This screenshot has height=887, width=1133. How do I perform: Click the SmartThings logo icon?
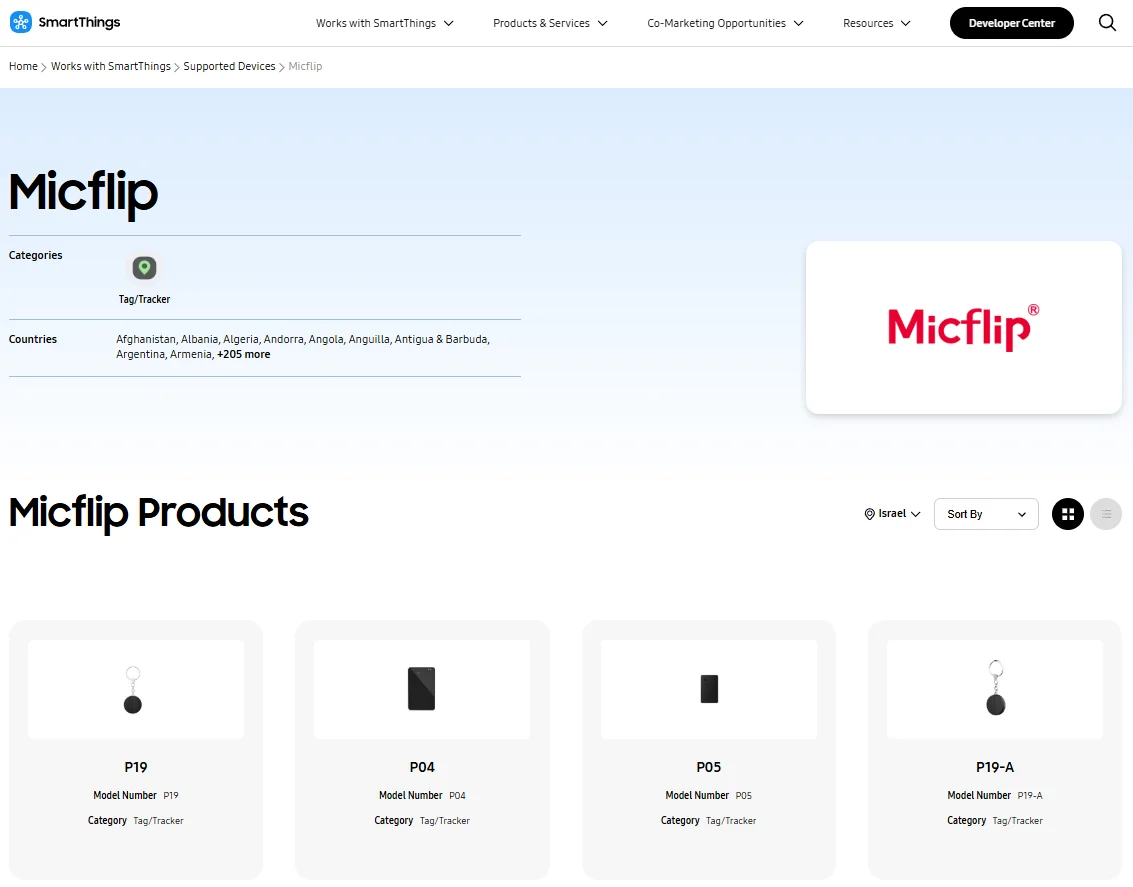click(x=21, y=22)
